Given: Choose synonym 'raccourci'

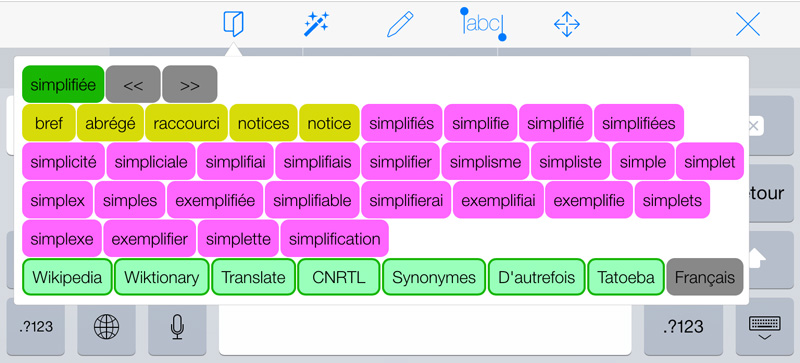Looking at the screenshot, I should 186,123.
